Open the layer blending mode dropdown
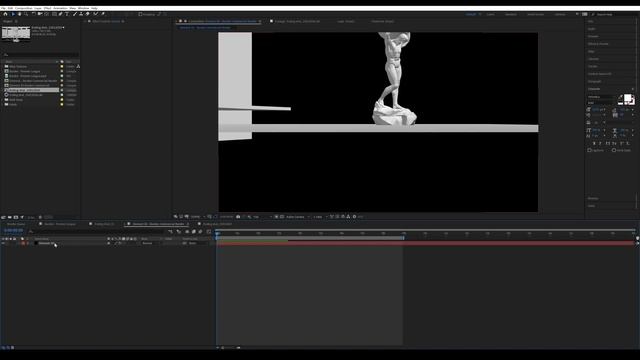 click(x=151, y=243)
